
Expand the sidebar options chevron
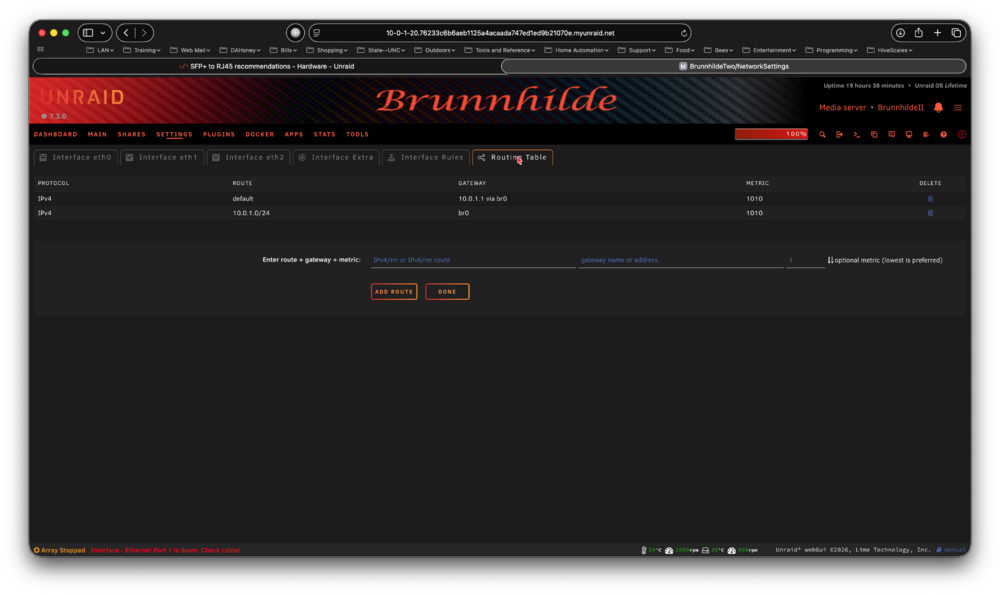[x=103, y=33]
